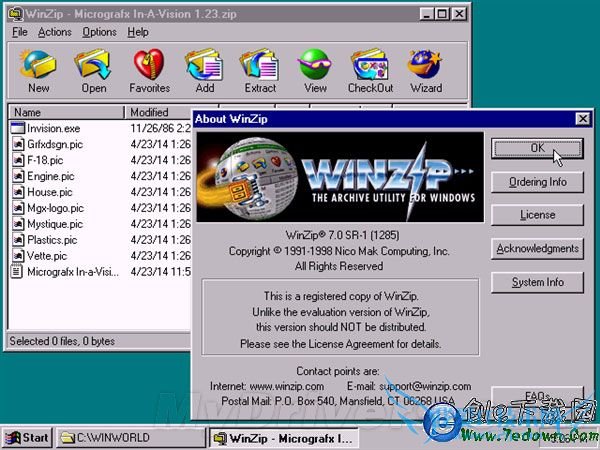The height and width of the screenshot is (450, 600).
Task: Click the Invision.exe file icon
Action: point(17,128)
